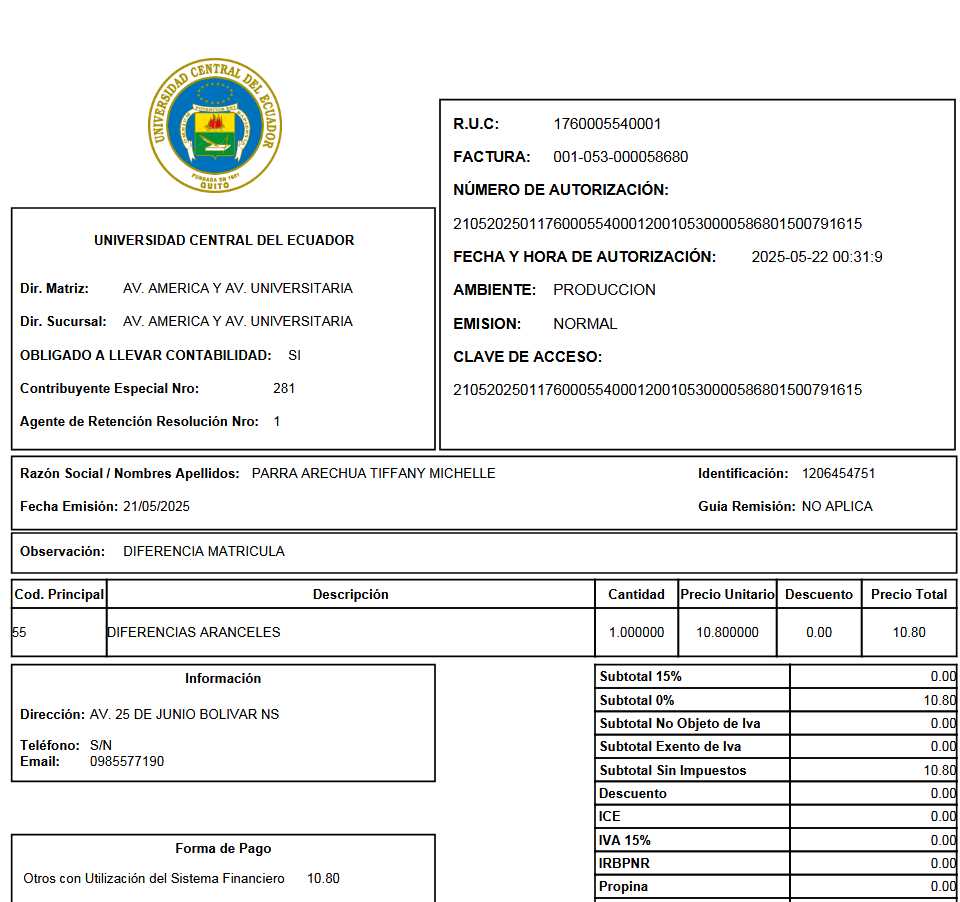The width and height of the screenshot is (960, 902).
Task: Click the "Descripción" column header
Action: tap(351, 594)
